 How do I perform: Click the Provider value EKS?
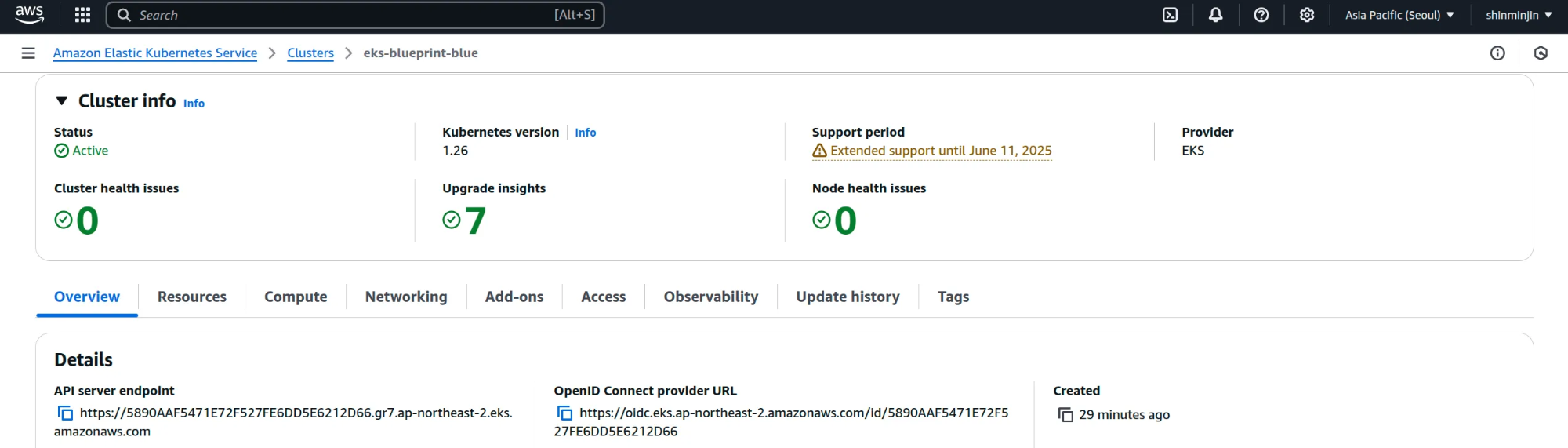coord(1193,151)
